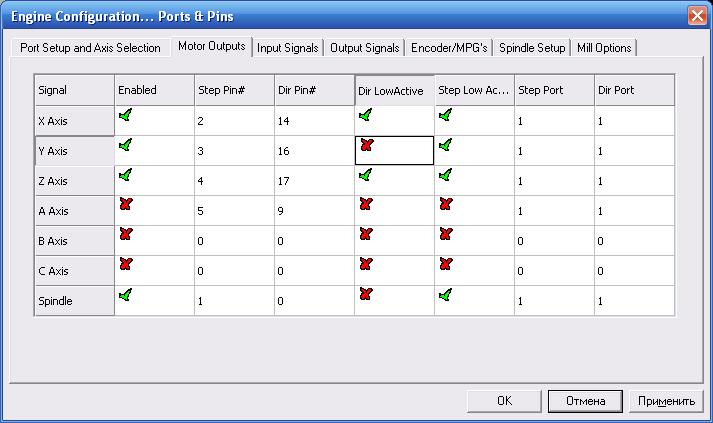
Task: Select the X Axis Step Pin# cell
Action: click(234, 120)
